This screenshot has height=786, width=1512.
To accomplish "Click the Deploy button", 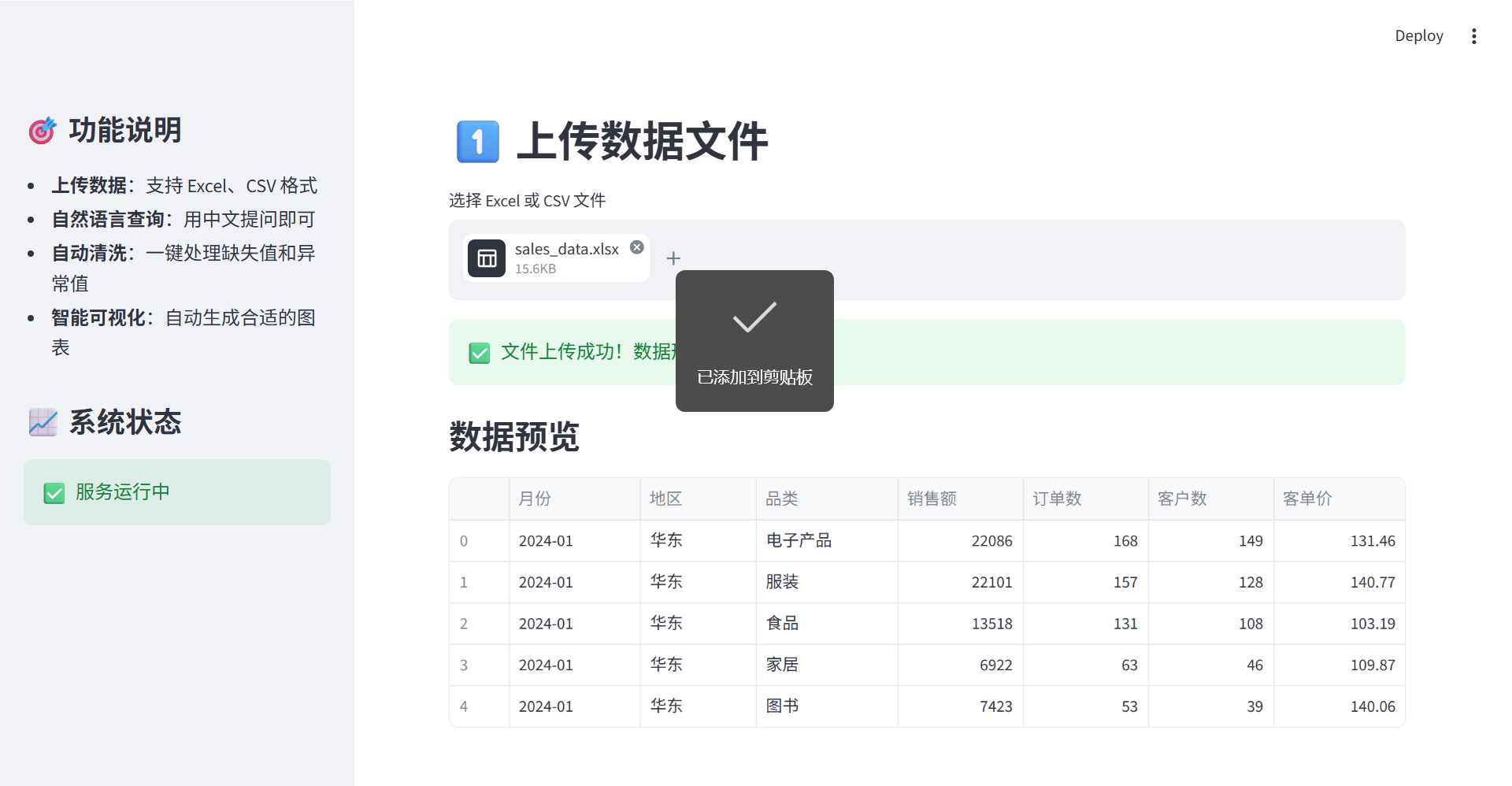I will click(x=1419, y=36).
